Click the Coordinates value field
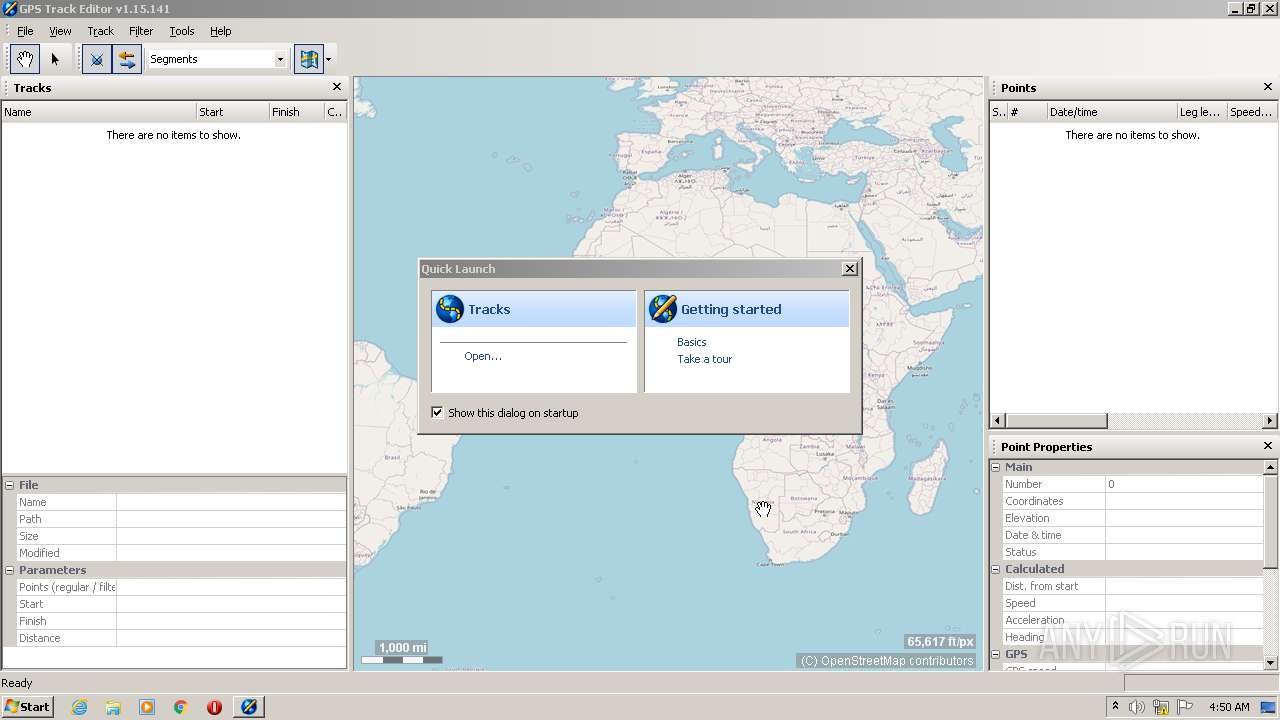1280x720 pixels. [1184, 501]
